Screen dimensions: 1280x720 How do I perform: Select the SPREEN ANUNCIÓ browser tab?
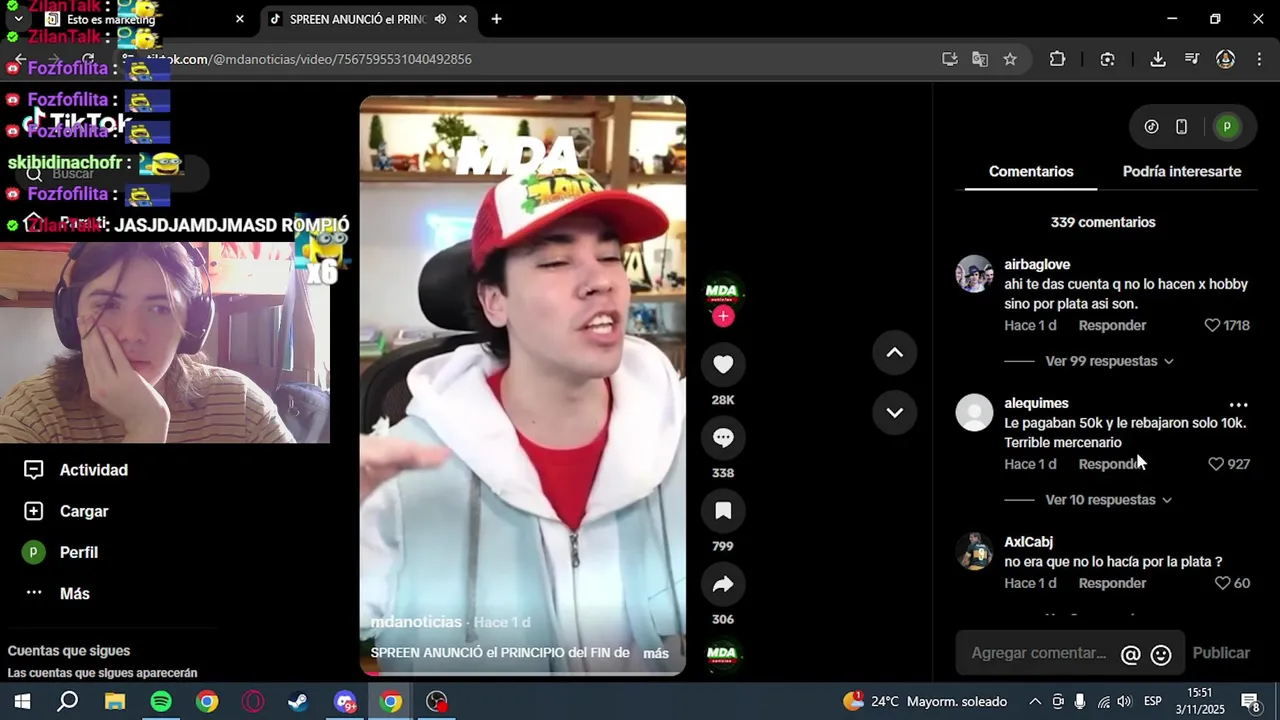pos(368,19)
